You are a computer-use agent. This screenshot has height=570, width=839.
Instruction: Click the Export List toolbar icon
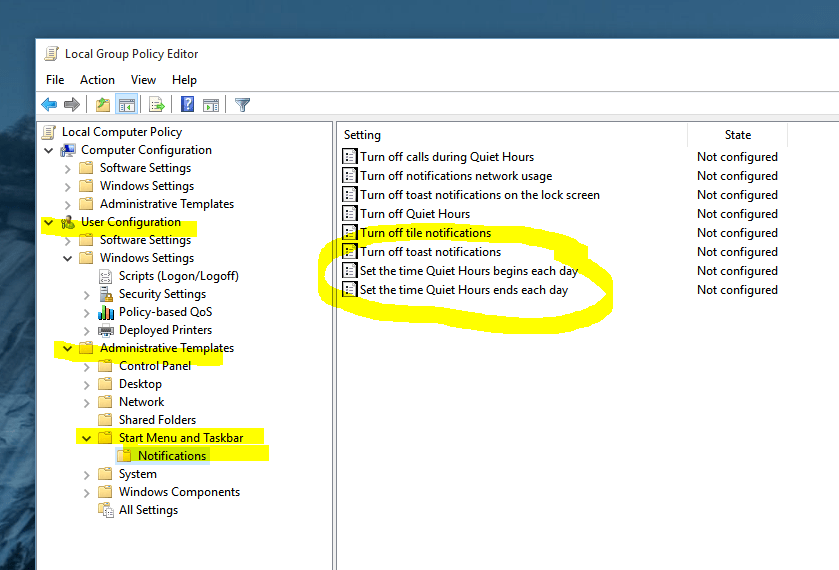(x=157, y=104)
